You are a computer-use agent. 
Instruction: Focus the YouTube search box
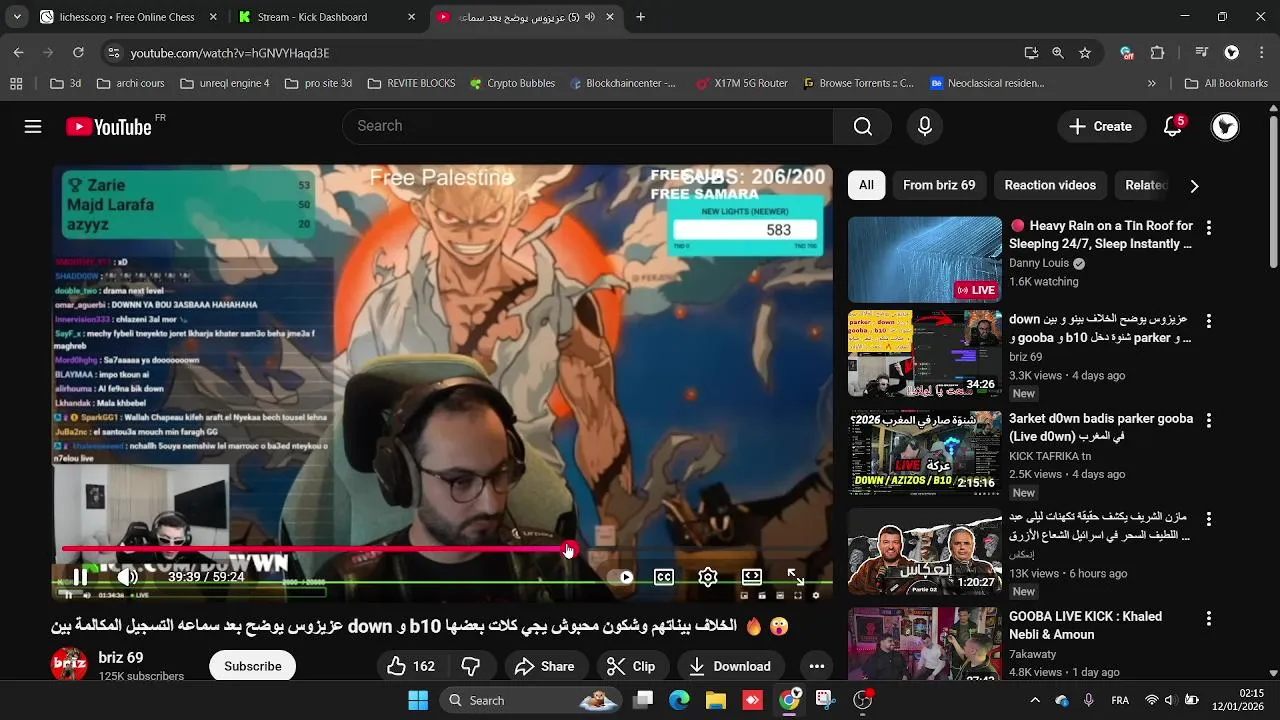588,126
